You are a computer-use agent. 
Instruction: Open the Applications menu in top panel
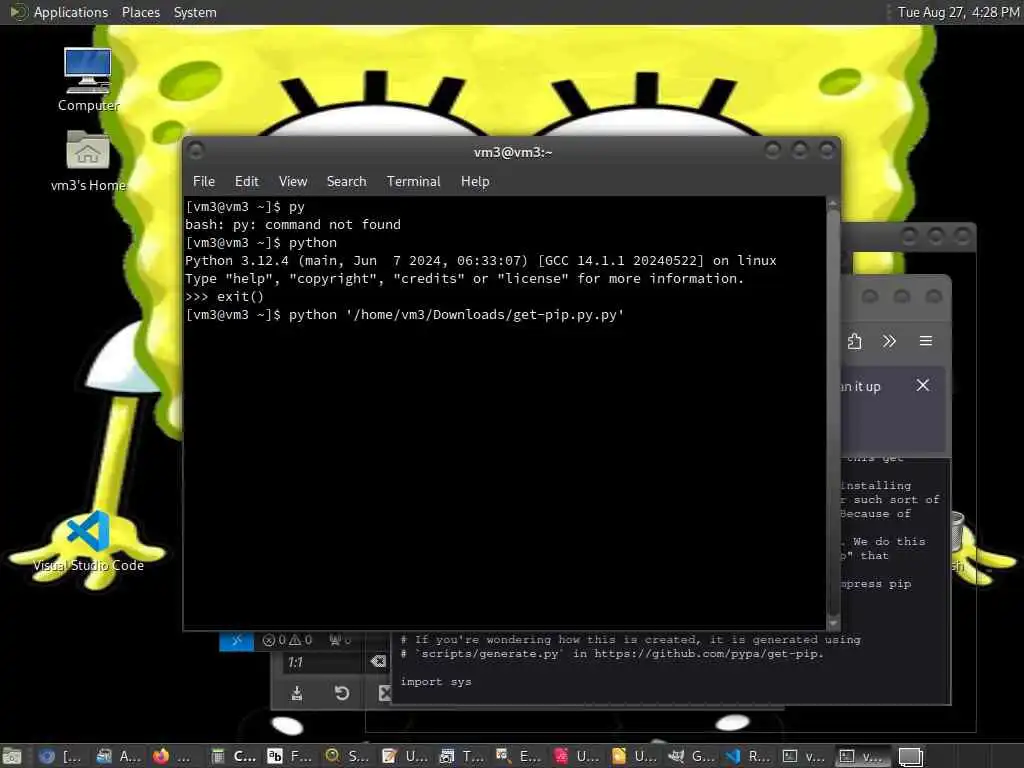pos(59,12)
